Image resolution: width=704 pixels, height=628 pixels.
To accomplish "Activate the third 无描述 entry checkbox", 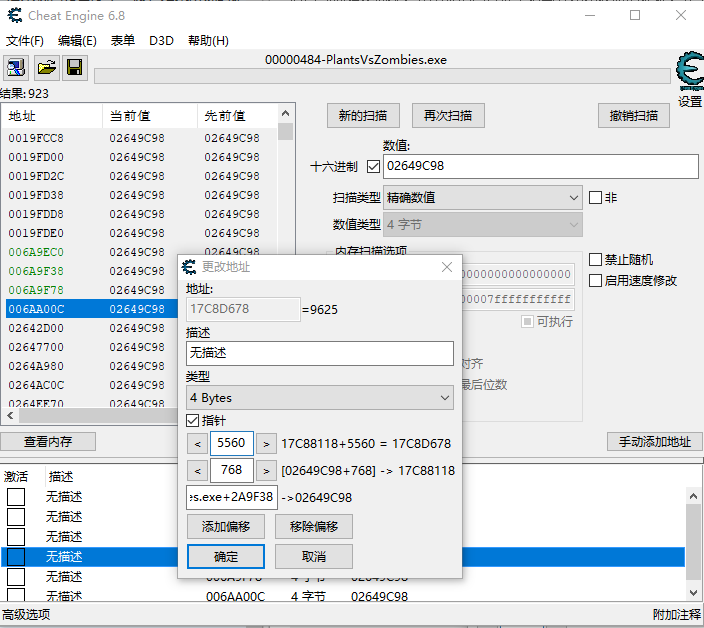I will 16,537.
